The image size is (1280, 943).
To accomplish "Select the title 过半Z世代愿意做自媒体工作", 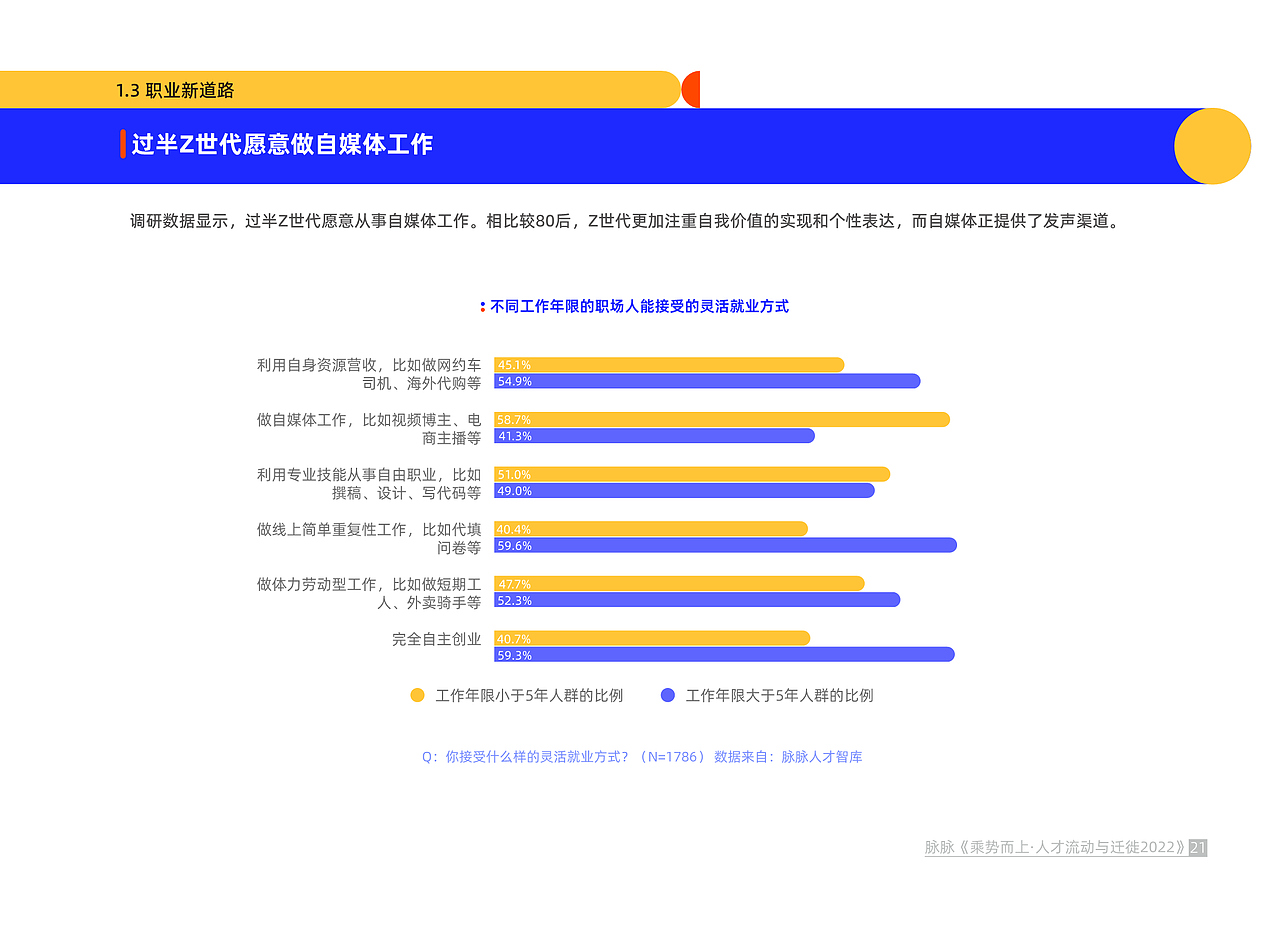I will pyautogui.click(x=281, y=144).
